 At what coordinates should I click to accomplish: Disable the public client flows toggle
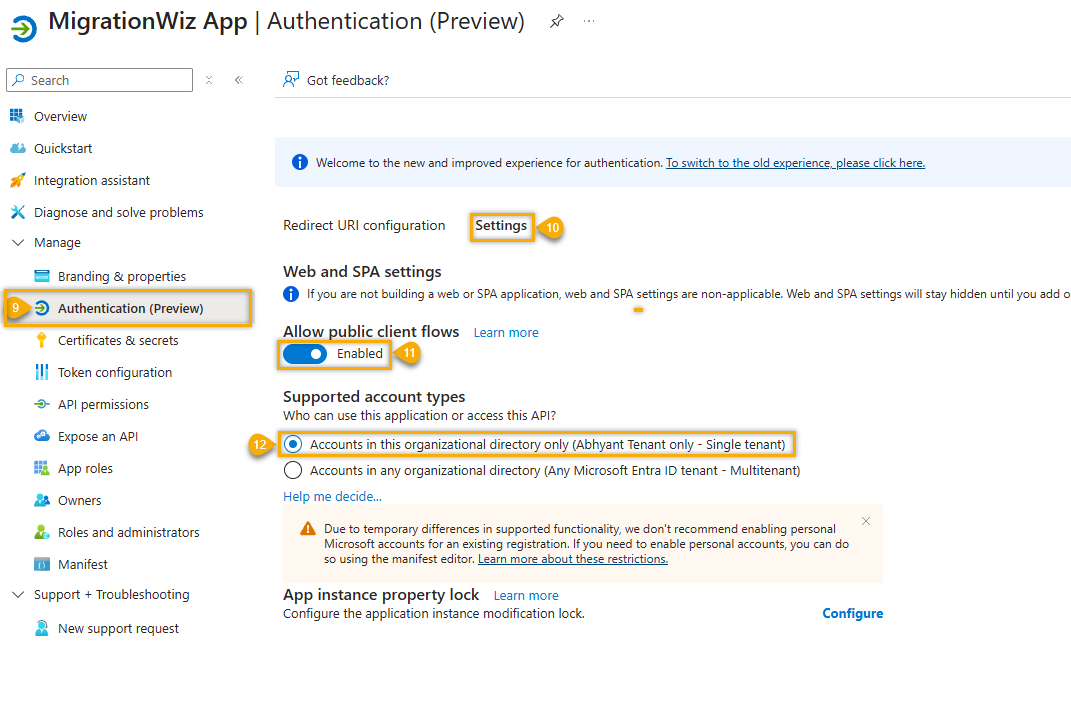[305, 354]
